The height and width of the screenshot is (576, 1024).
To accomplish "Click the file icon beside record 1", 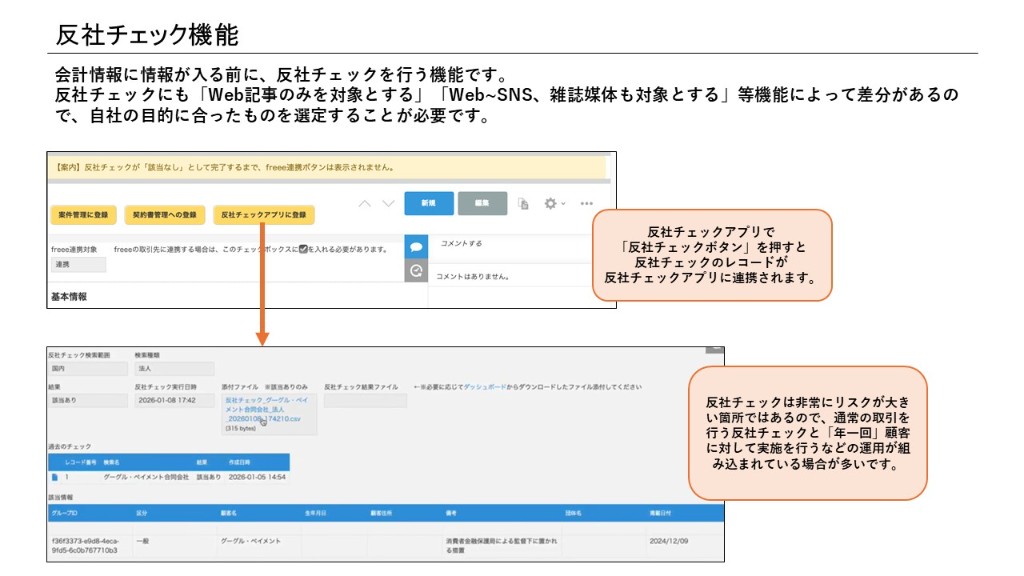I will [56, 477].
